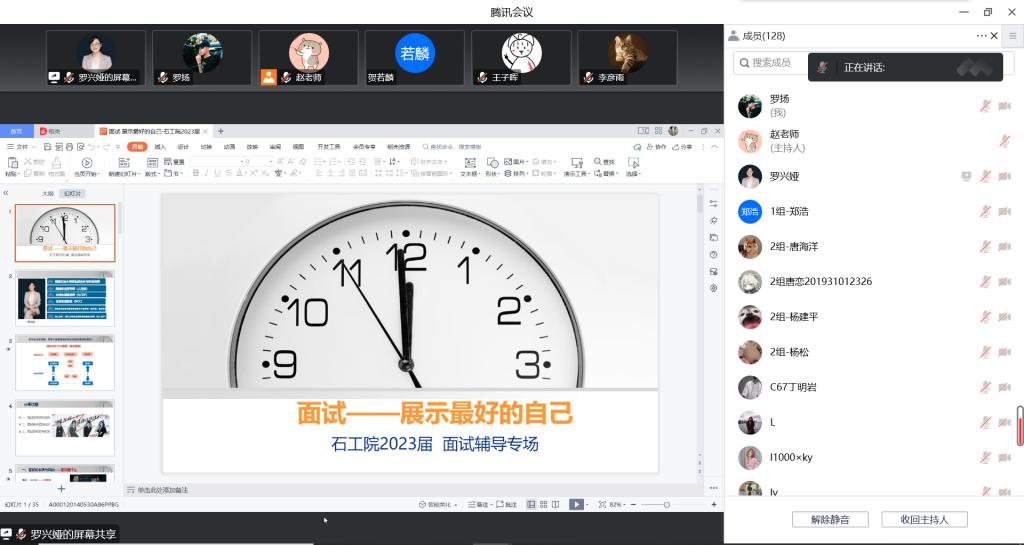
Task: Click the zoom-in plus icon in the status bar
Action: click(x=714, y=505)
